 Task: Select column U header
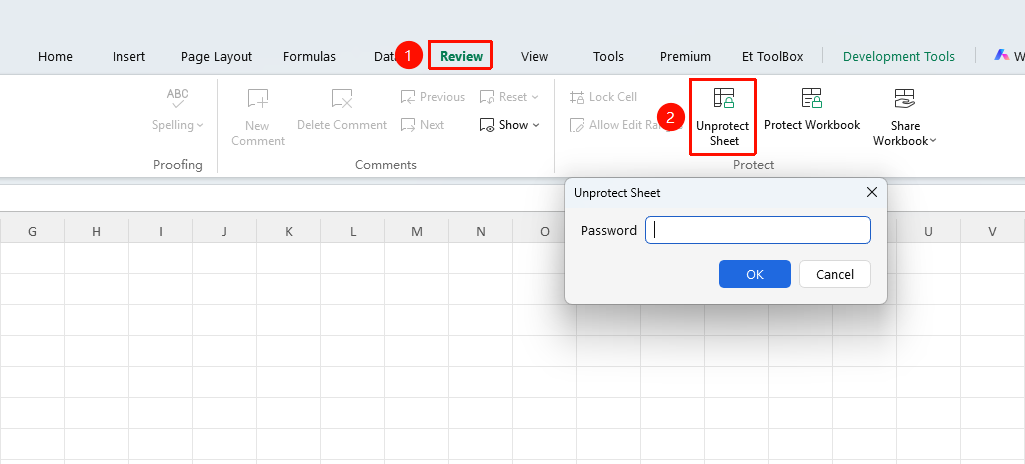(928, 231)
